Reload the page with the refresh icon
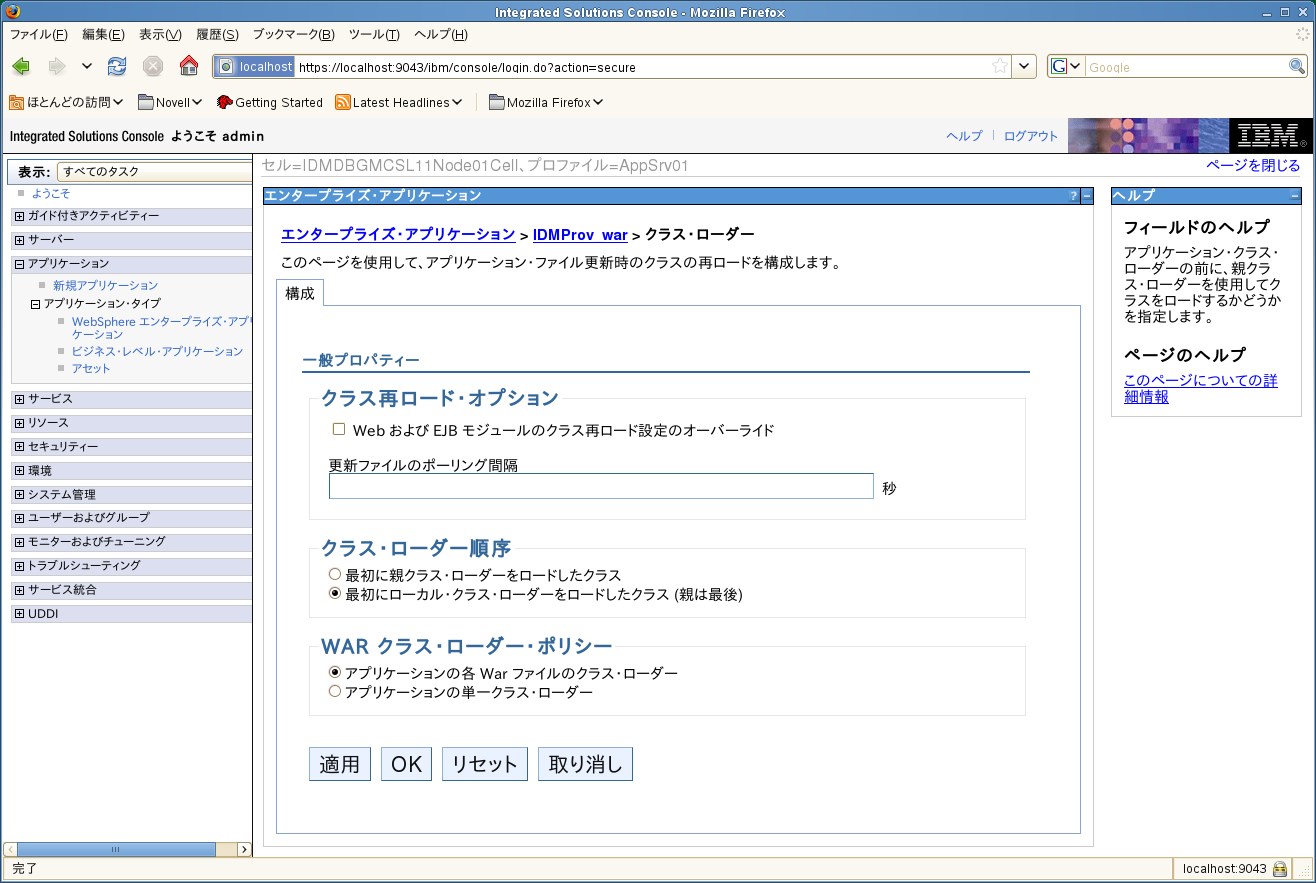 click(x=117, y=67)
